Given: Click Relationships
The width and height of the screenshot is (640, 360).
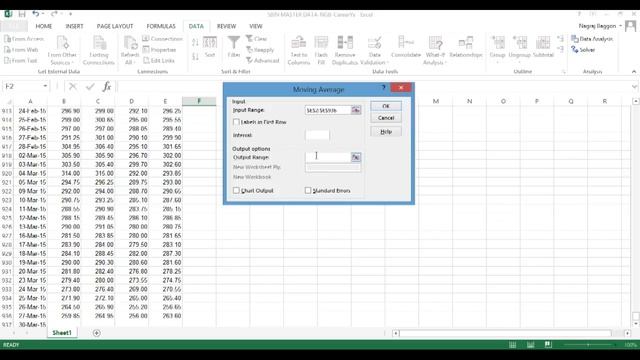Looking at the screenshot, I should [466, 47].
